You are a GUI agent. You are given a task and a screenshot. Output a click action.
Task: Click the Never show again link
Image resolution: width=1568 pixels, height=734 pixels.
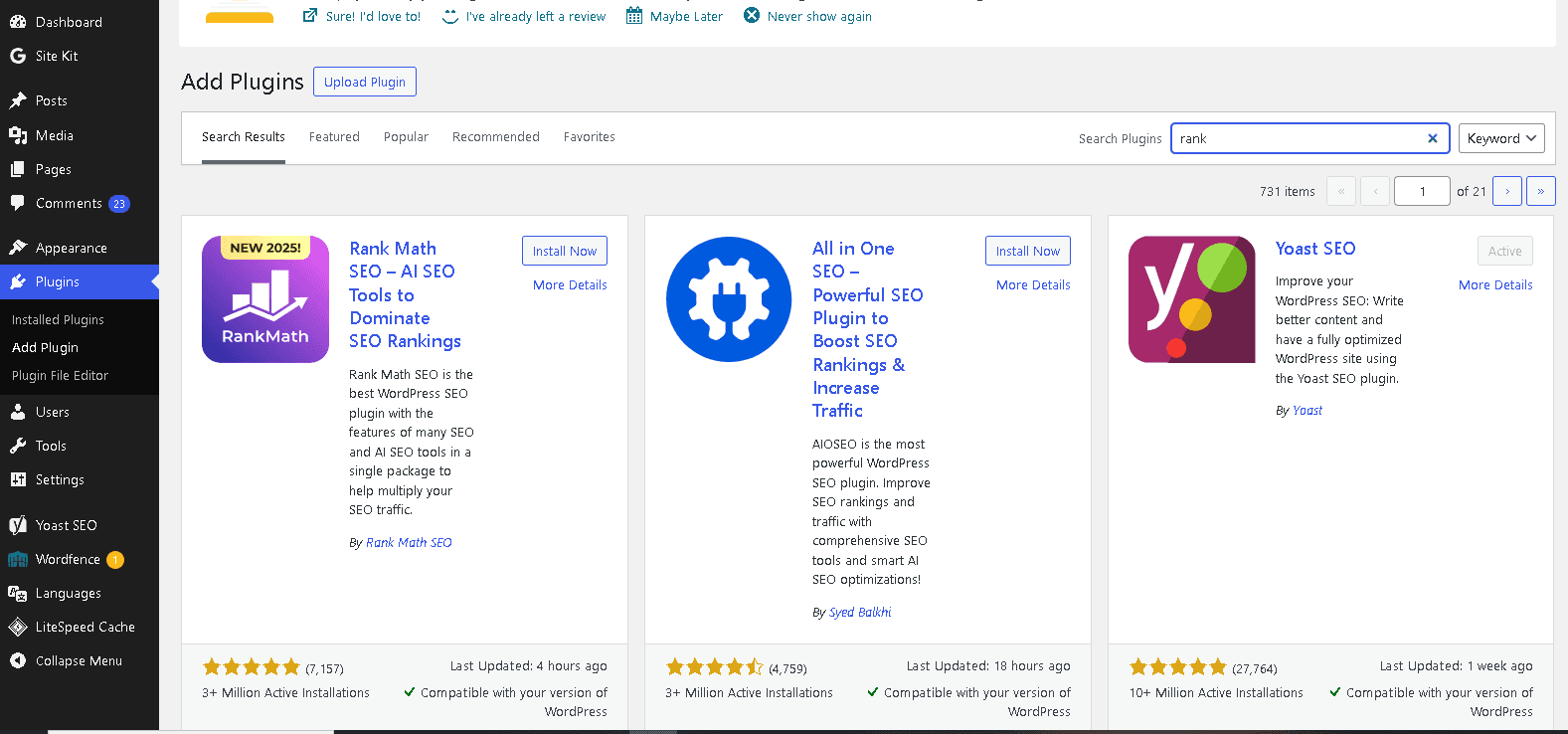(x=819, y=16)
